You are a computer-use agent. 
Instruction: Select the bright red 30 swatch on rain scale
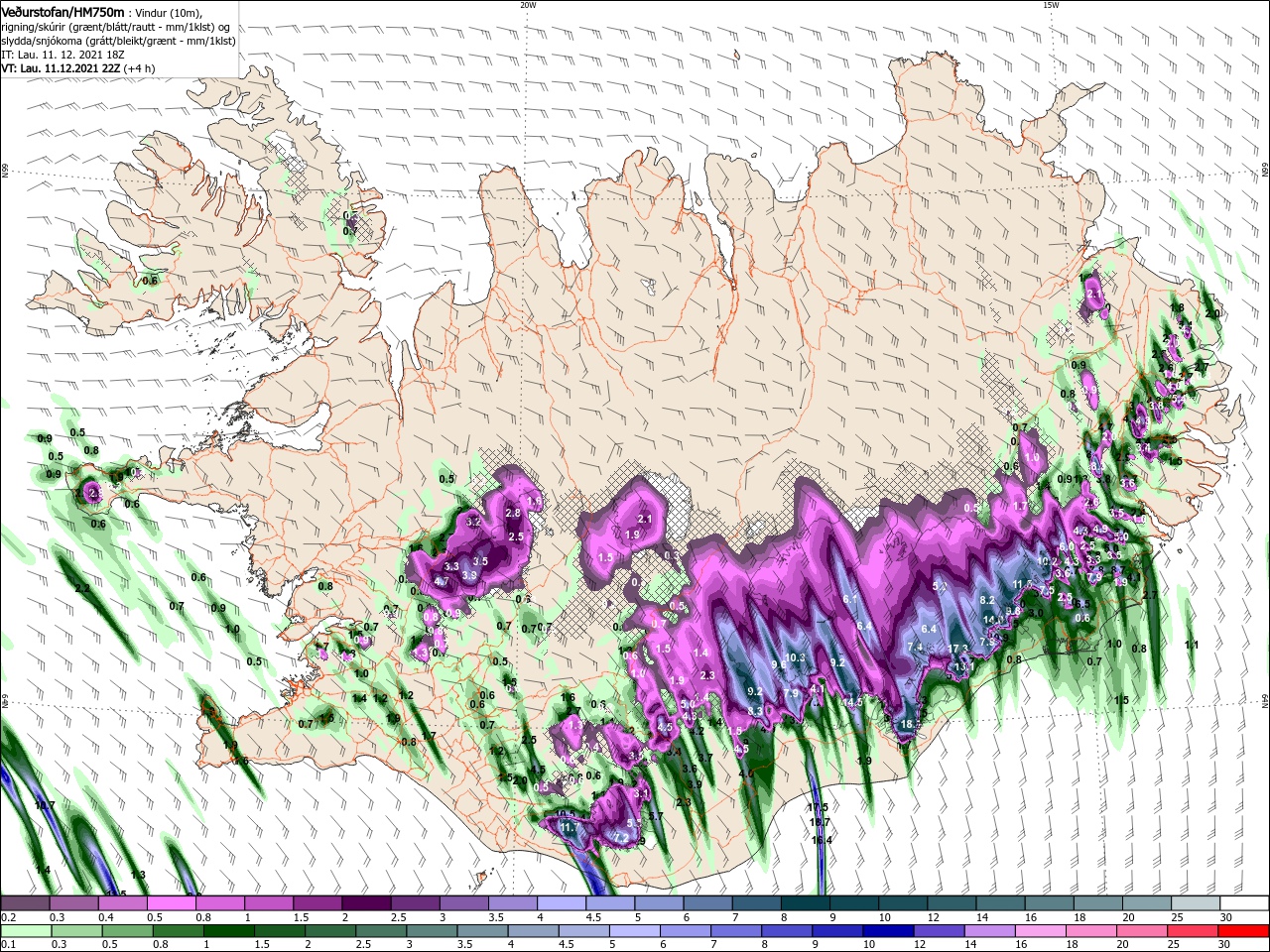(x=1242, y=930)
